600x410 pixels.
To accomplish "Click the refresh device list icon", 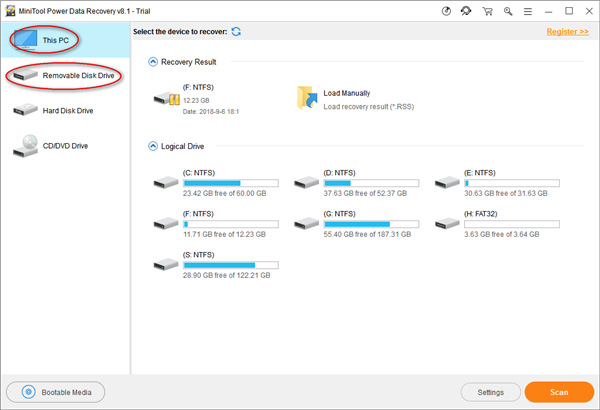I will (x=236, y=32).
